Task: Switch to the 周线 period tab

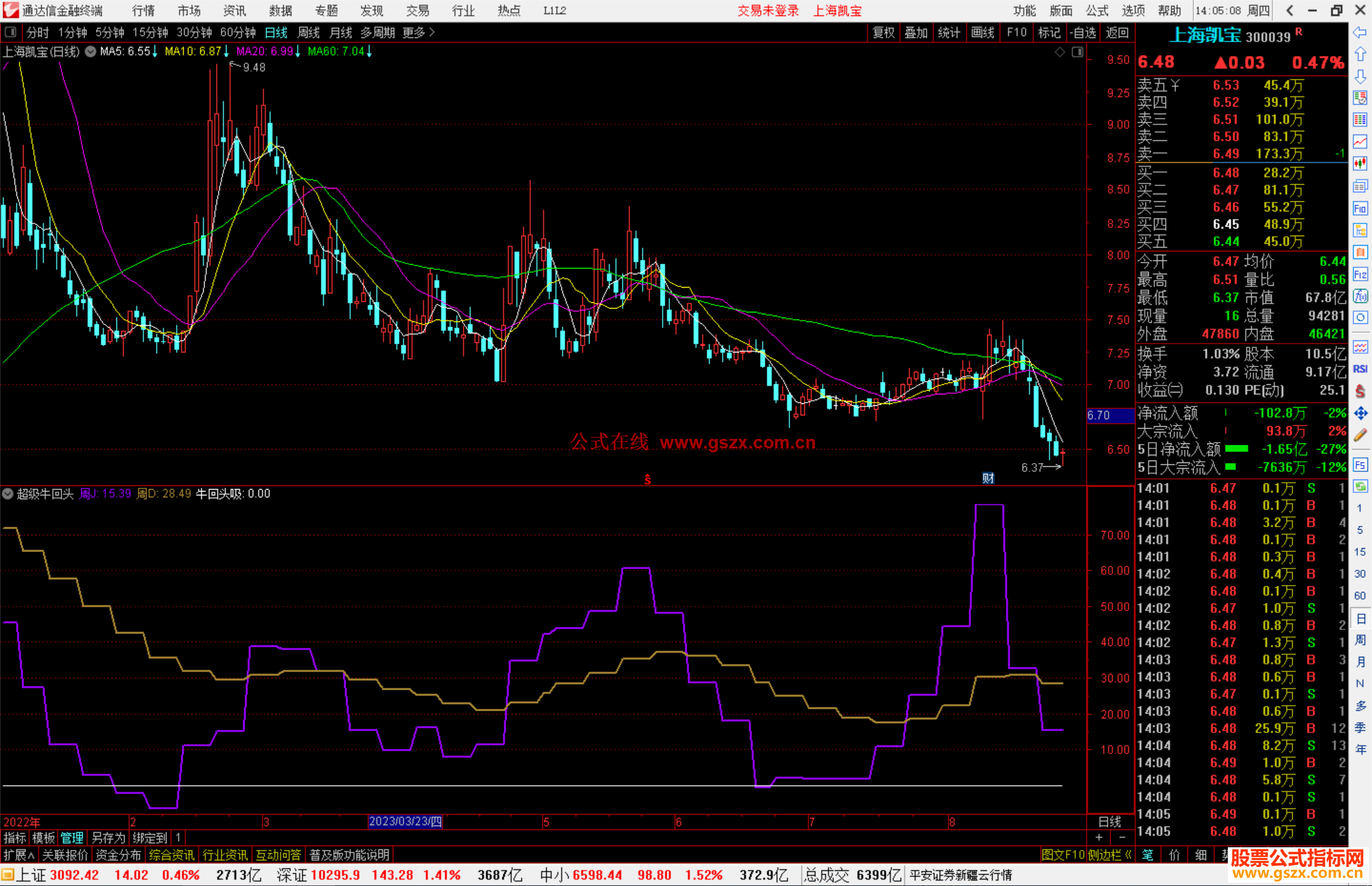Action: pos(309,32)
